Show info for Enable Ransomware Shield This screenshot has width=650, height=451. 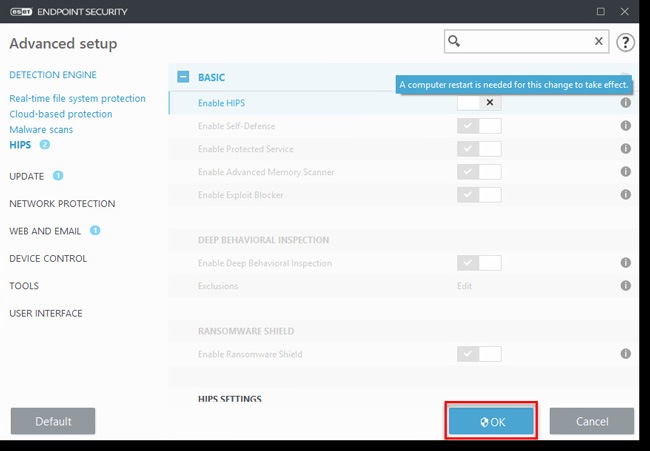pos(626,354)
